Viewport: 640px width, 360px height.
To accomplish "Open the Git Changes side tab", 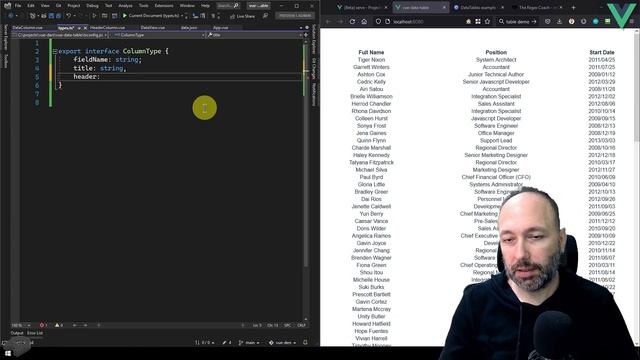I will tap(314, 69).
